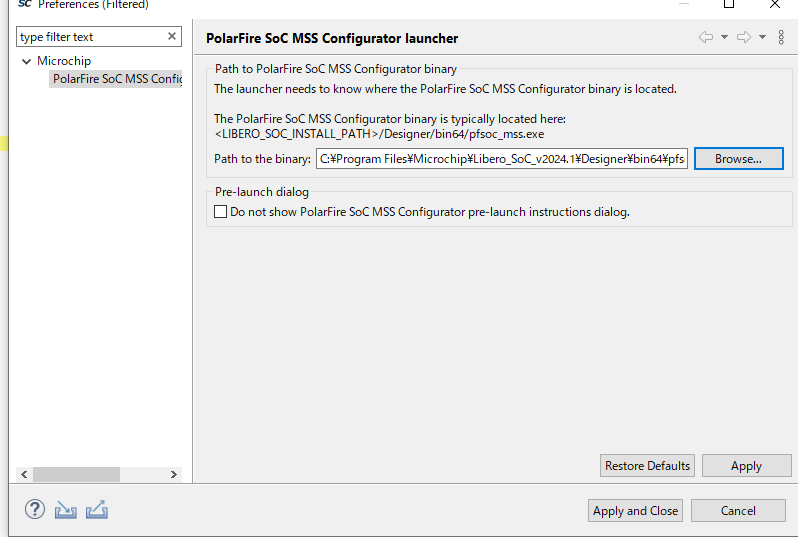The image size is (798, 537).
Task: Collapse the Microchip tree node
Action: [x=26, y=61]
